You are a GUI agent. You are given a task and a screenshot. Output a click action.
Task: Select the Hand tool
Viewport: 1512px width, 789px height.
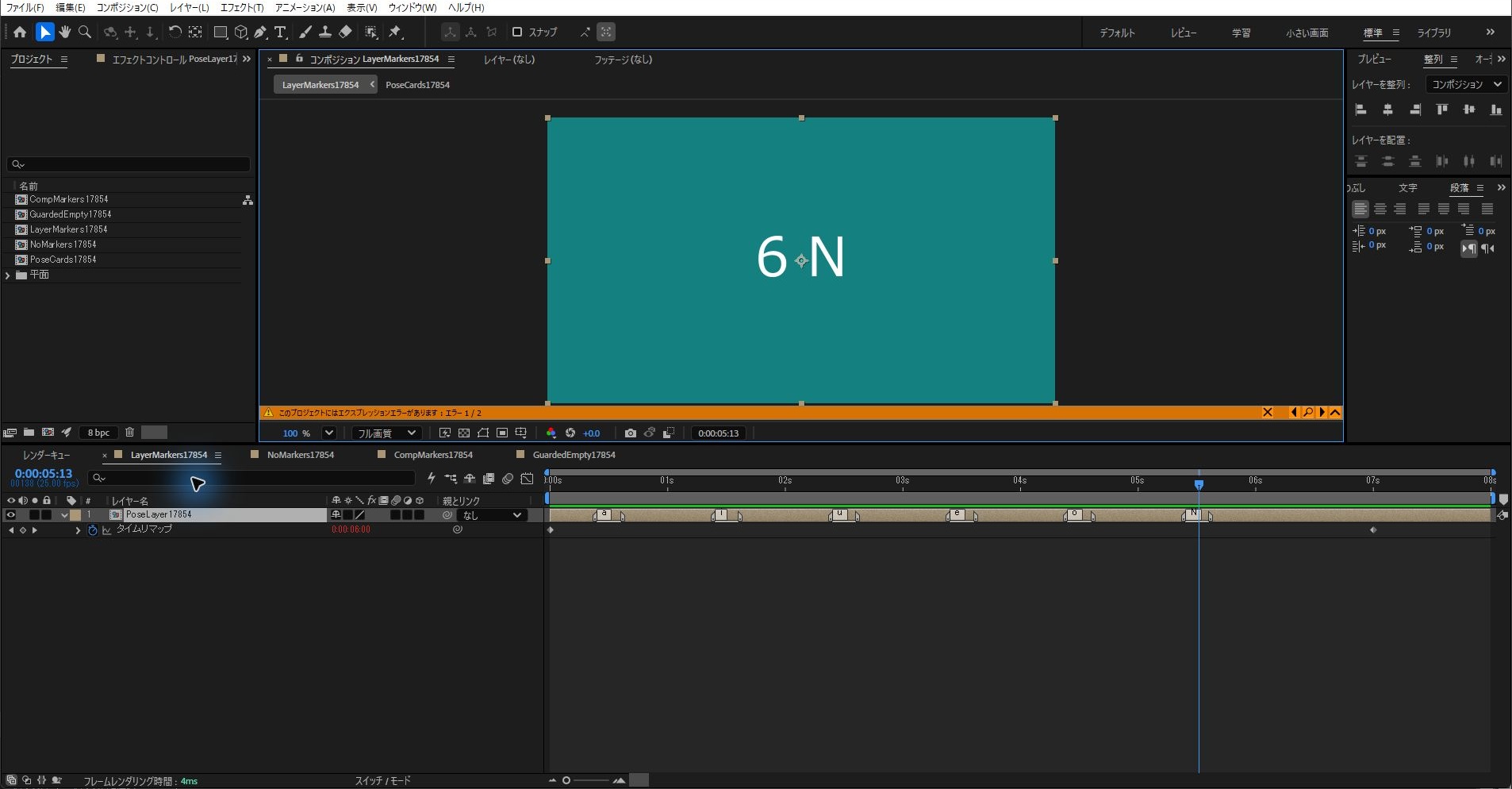point(65,32)
